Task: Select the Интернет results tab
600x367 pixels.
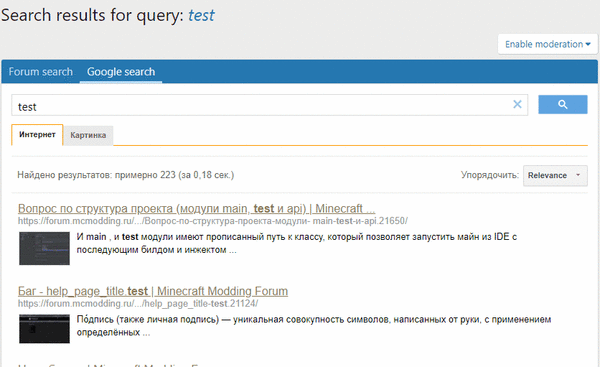Action: click(37, 135)
